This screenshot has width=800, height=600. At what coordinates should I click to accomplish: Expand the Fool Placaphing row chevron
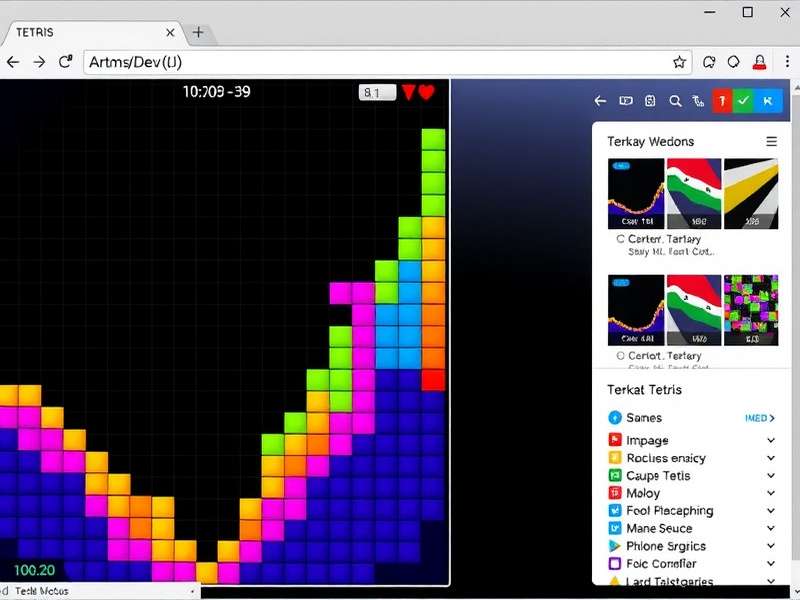point(771,511)
